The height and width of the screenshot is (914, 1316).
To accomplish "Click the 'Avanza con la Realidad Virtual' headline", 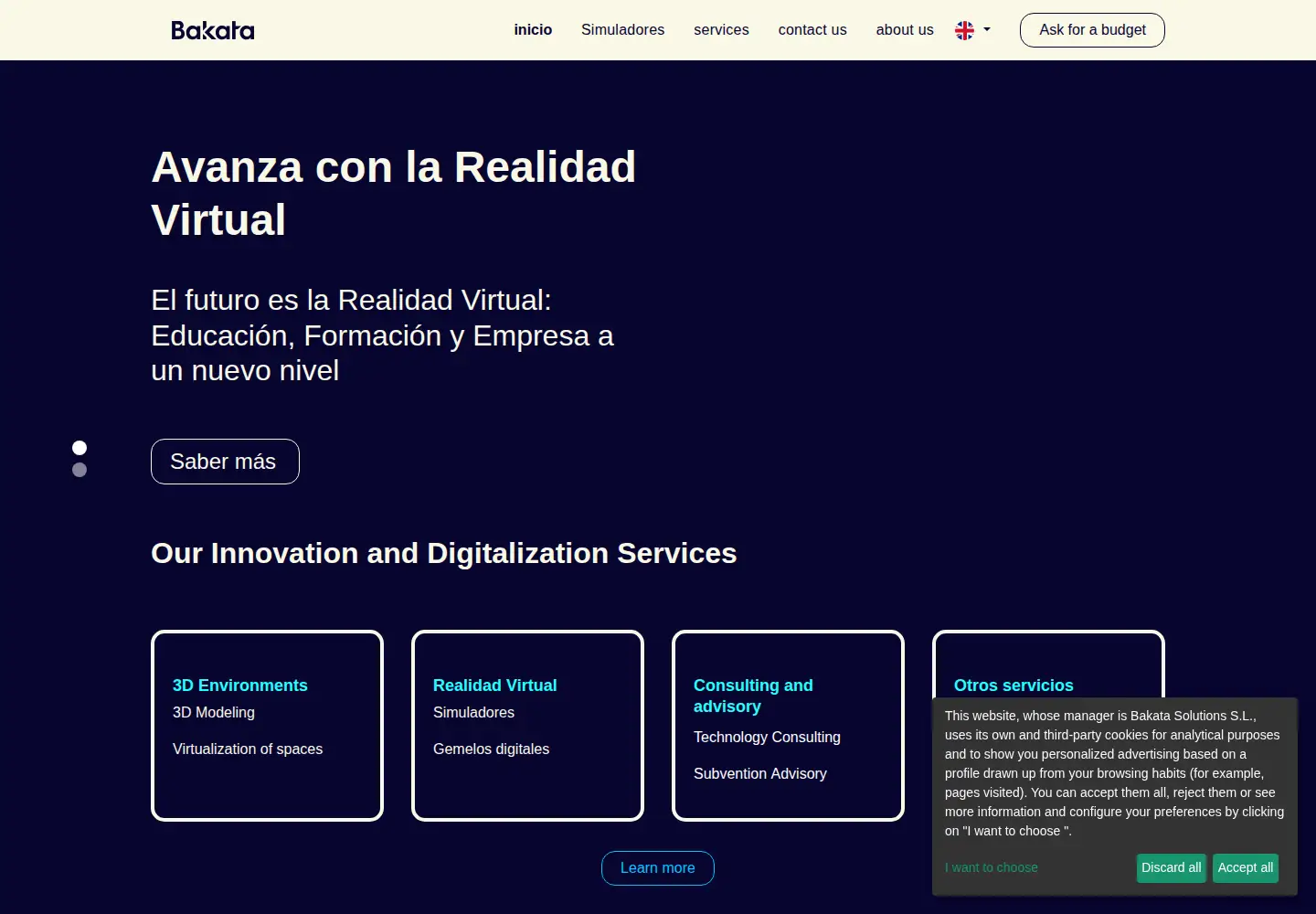I will coord(394,194).
